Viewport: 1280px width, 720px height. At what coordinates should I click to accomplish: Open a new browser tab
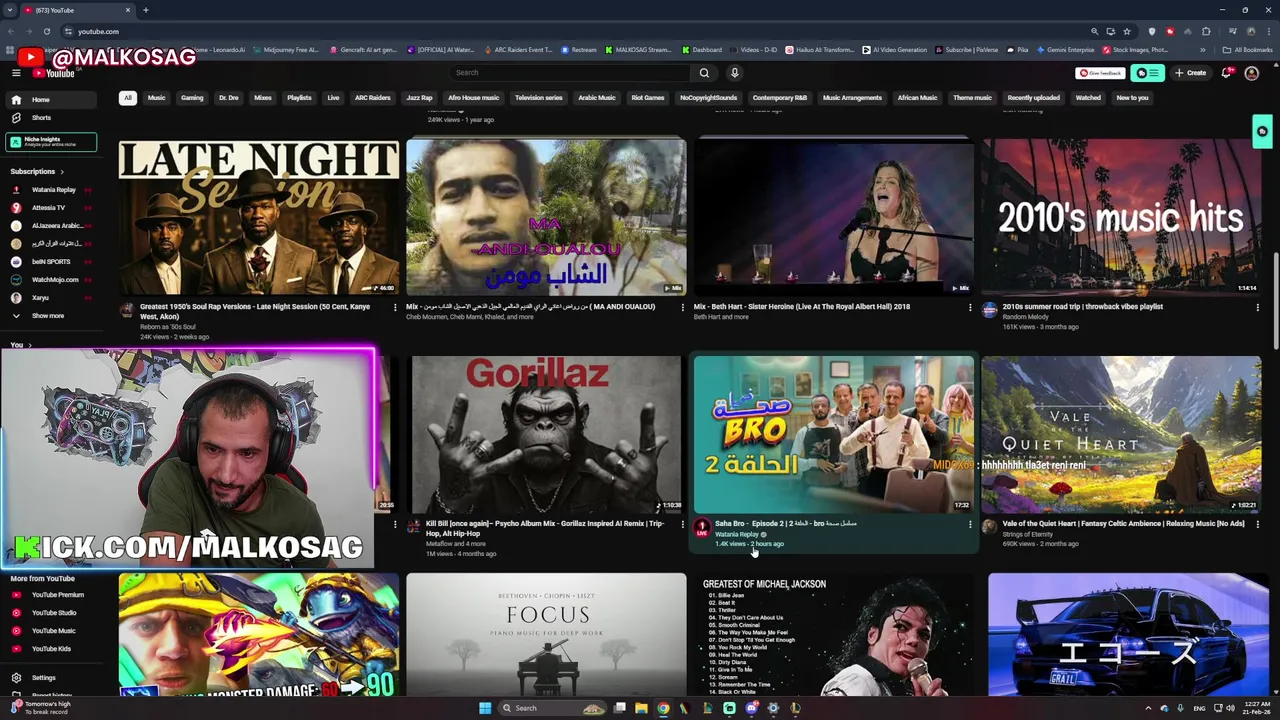[145, 10]
